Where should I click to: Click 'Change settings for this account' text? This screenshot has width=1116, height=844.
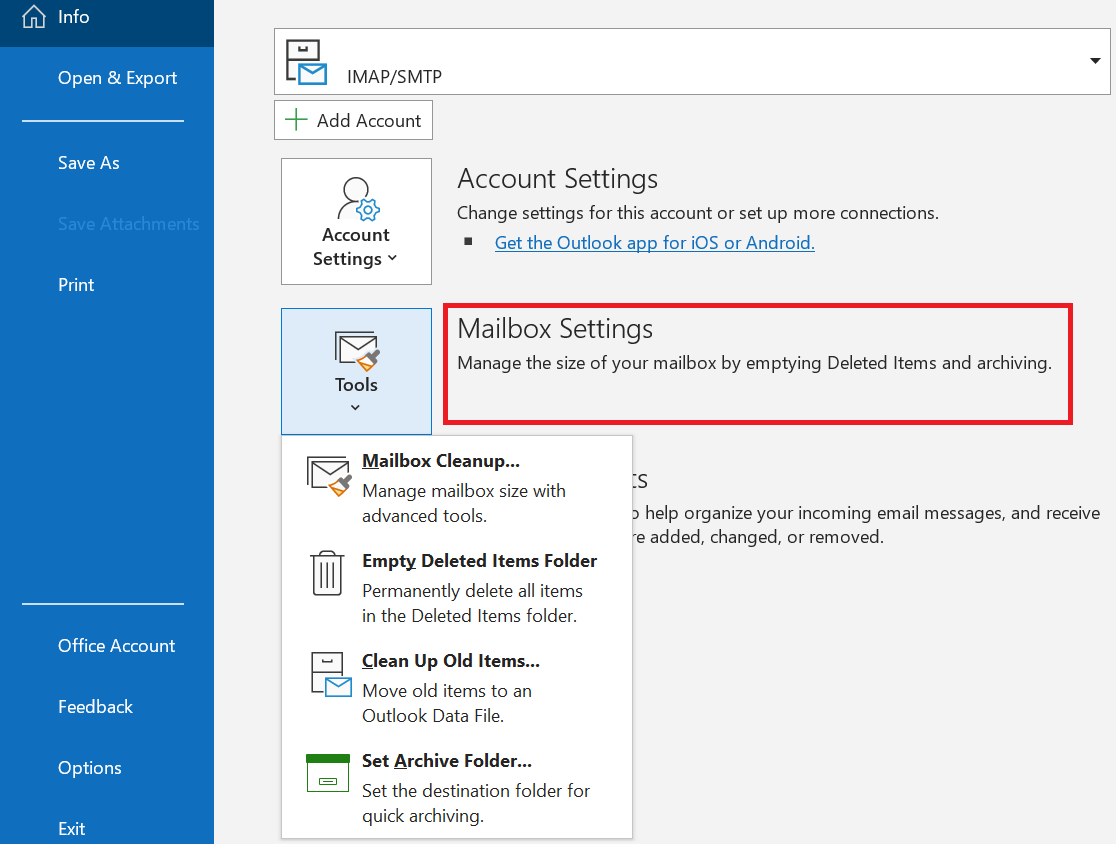[x=698, y=213]
